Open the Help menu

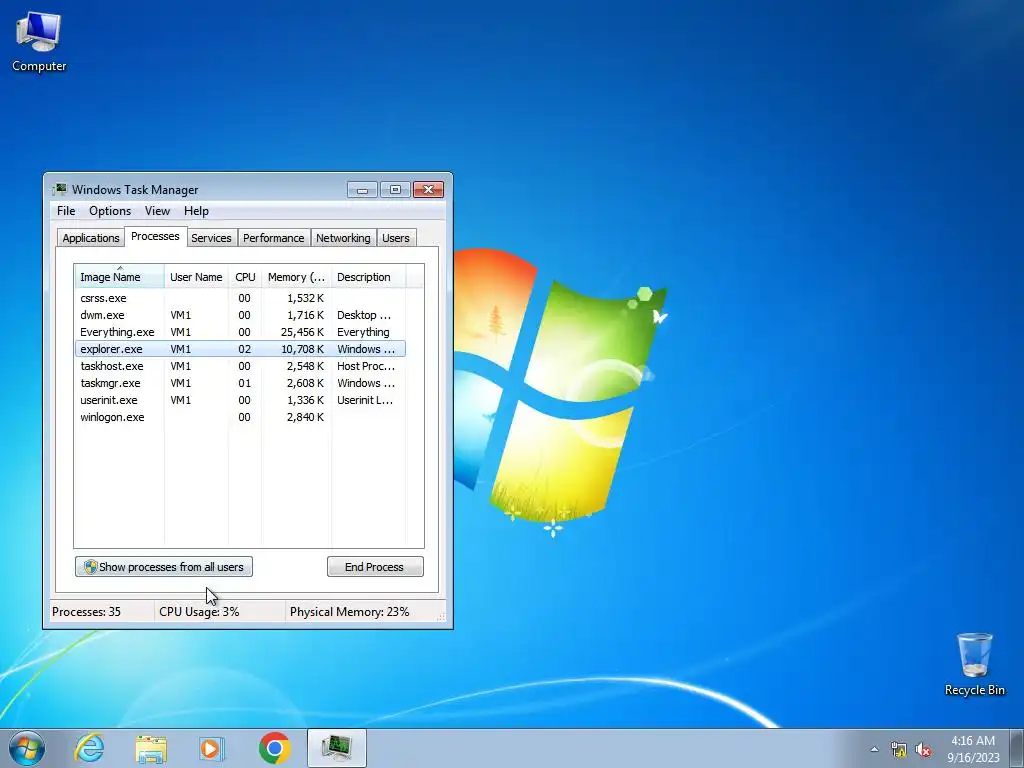click(196, 211)
